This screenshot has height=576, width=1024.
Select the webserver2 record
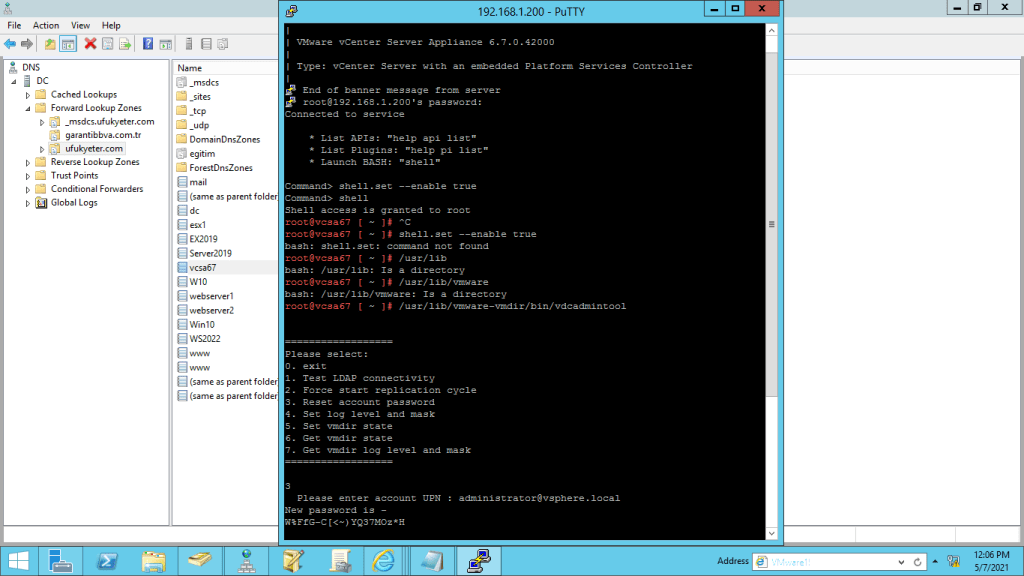click(x=212, y=310)
